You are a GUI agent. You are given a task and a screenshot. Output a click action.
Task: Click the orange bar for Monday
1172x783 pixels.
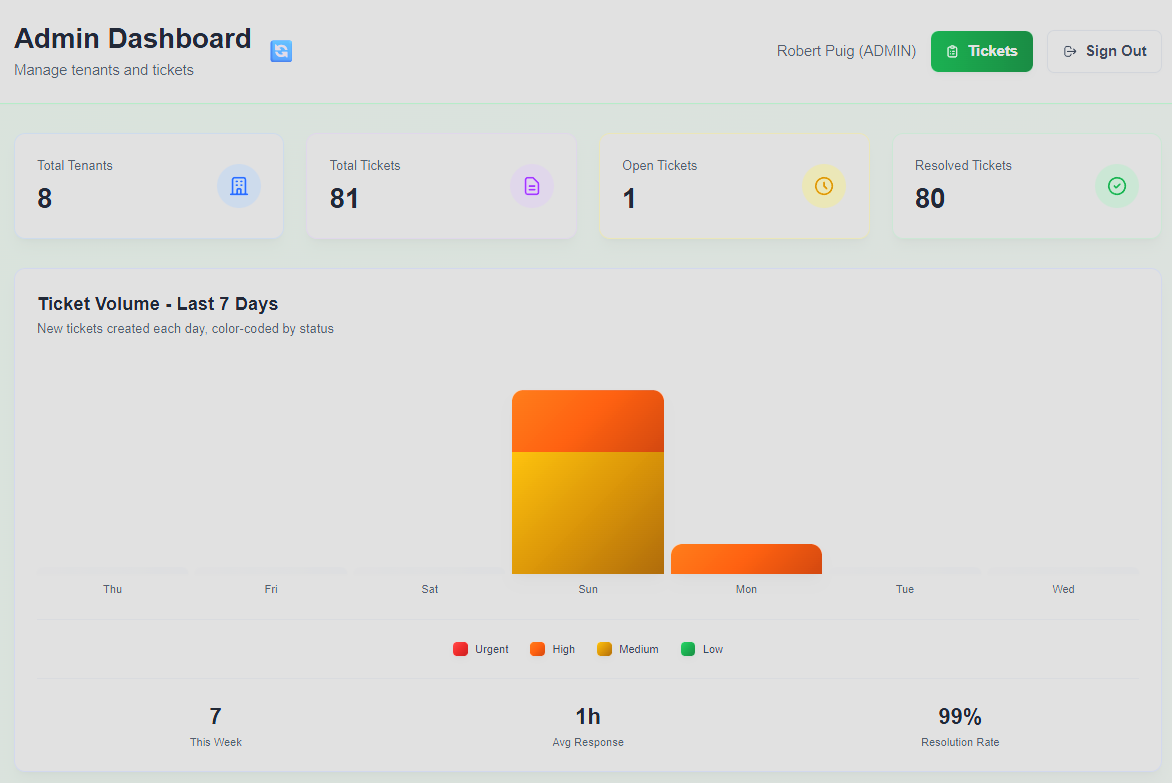pos(746,559)
